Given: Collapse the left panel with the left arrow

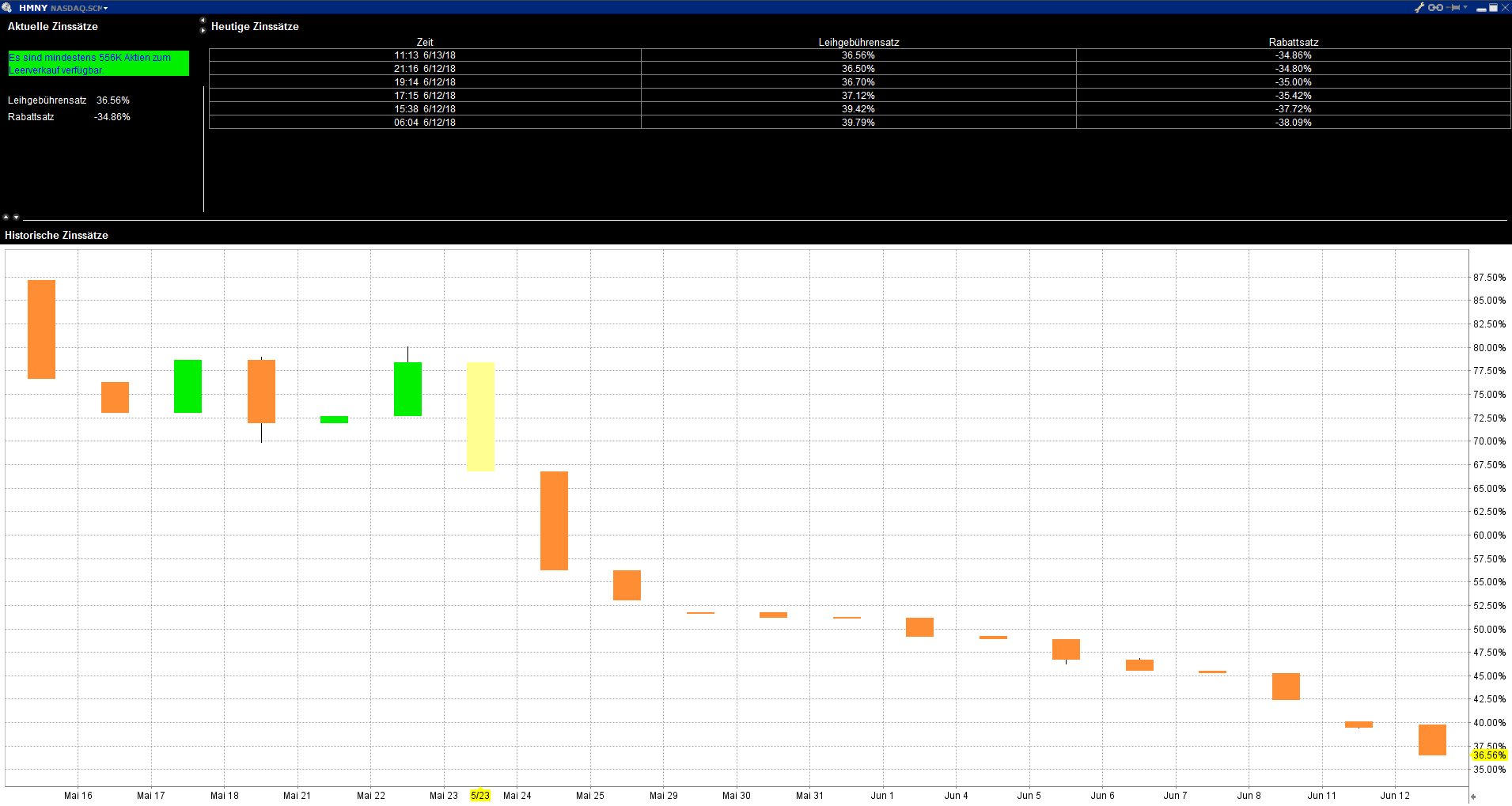Looking at the screenshot, I should point(203,20).
